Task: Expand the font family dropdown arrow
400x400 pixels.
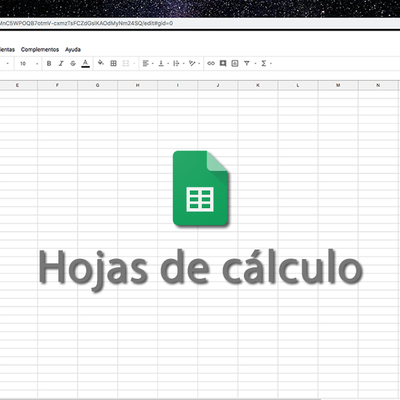Action: pos(8,63)
